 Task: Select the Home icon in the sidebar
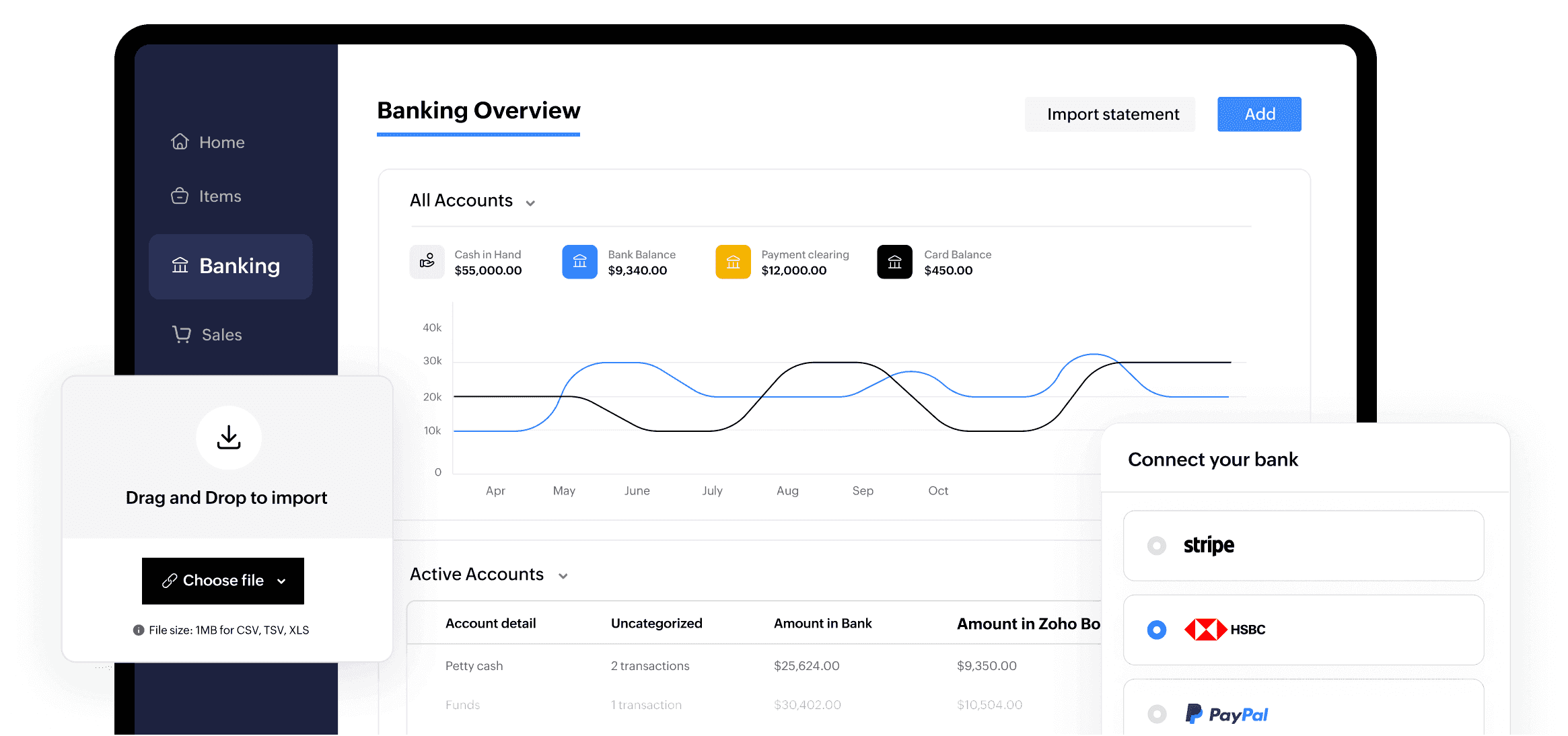(x=180, y=141)
